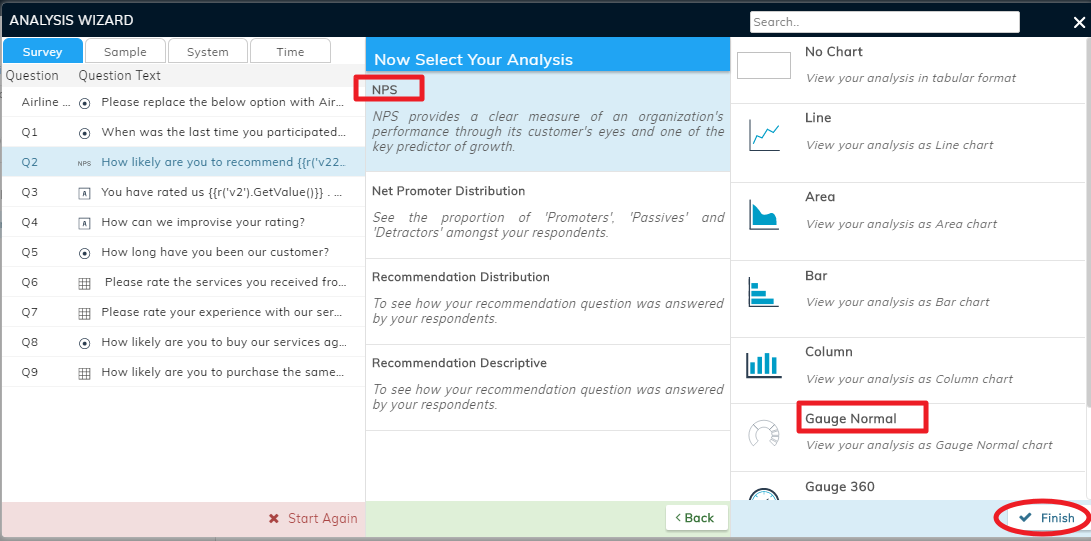
Task: Click the chart list vertical scrollbar
Action: click(x=1087, y=223)
